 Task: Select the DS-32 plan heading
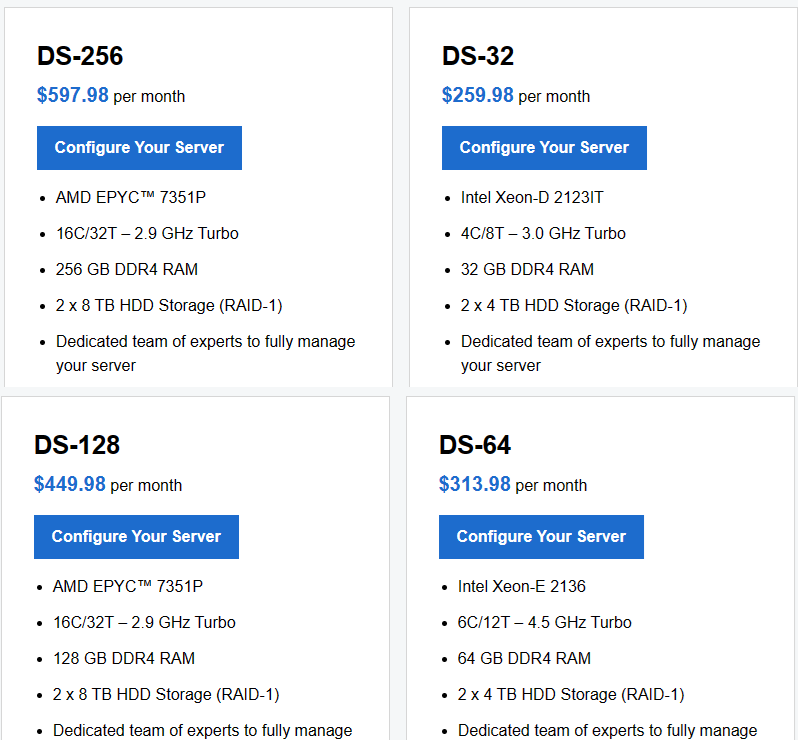pos(477,56)
